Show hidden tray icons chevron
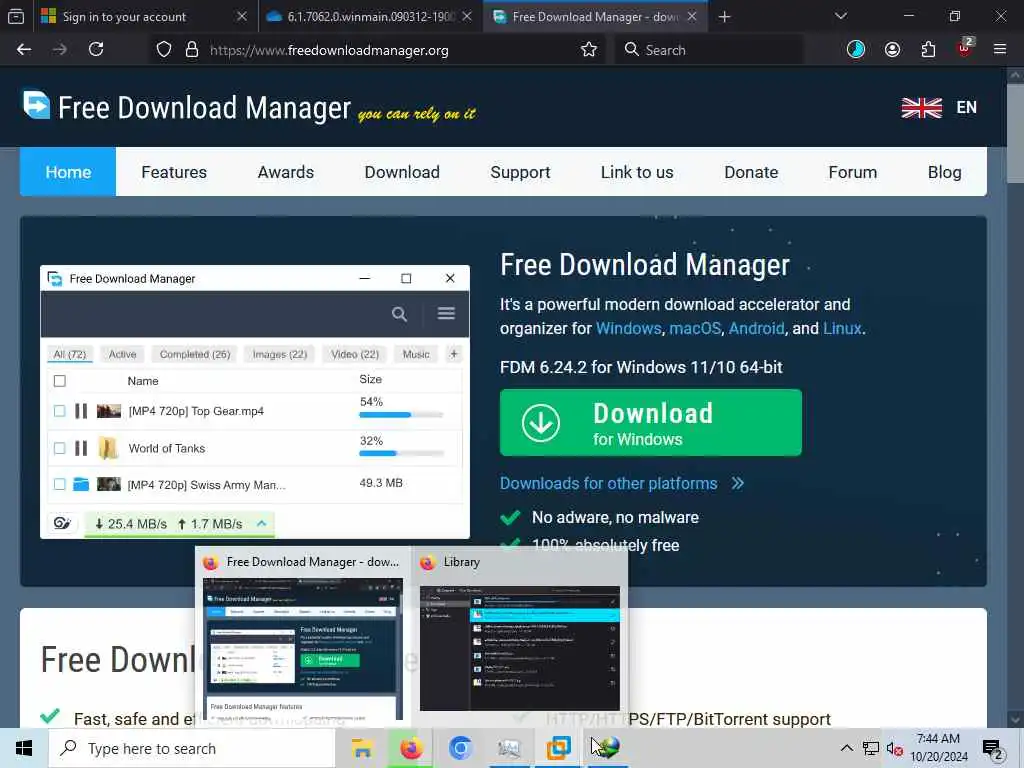This screenshot has height=768, width=1024. [x=846, y=748]
